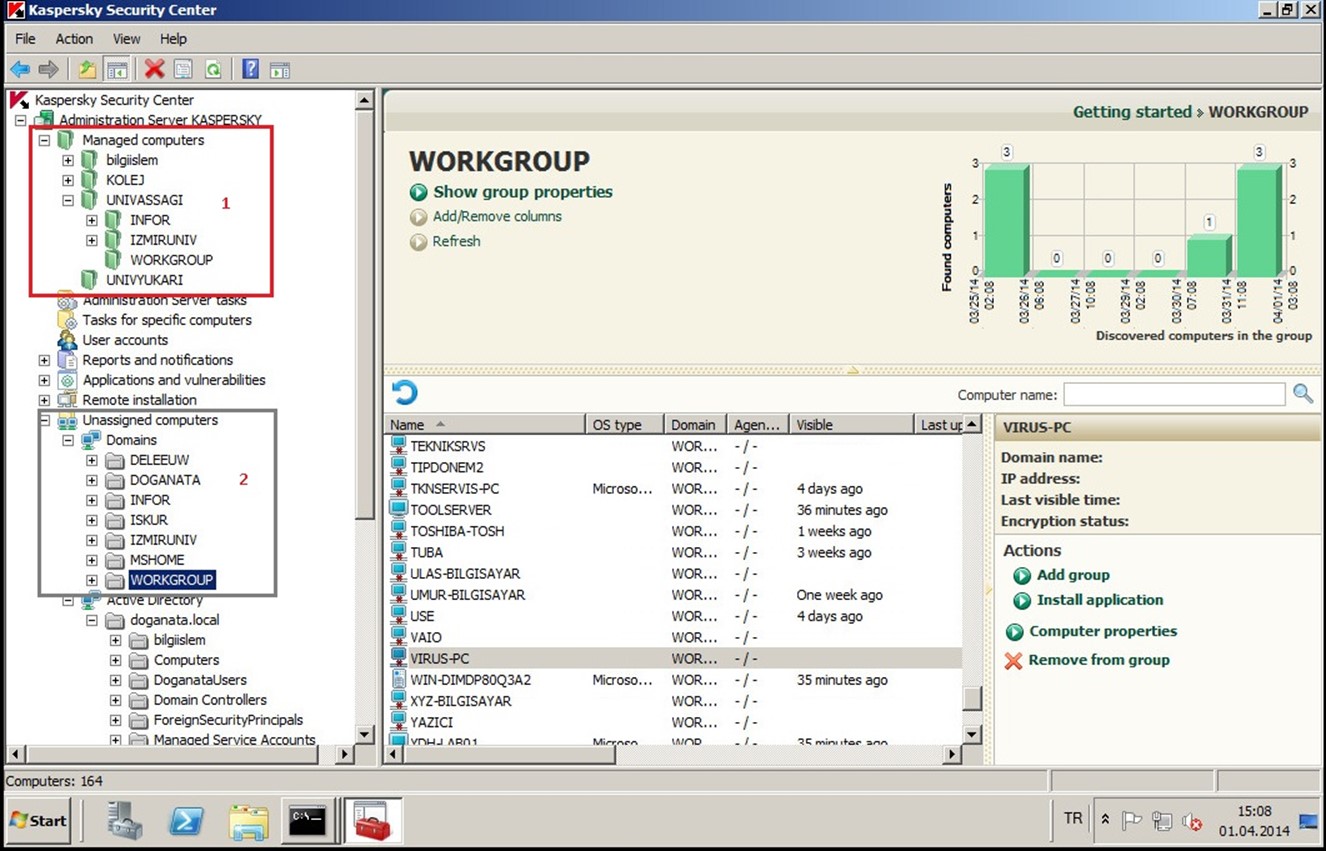Open Server Manager from the taskbar
Image resolution: width=1326 pixels, height=851 pixels.
126,820
